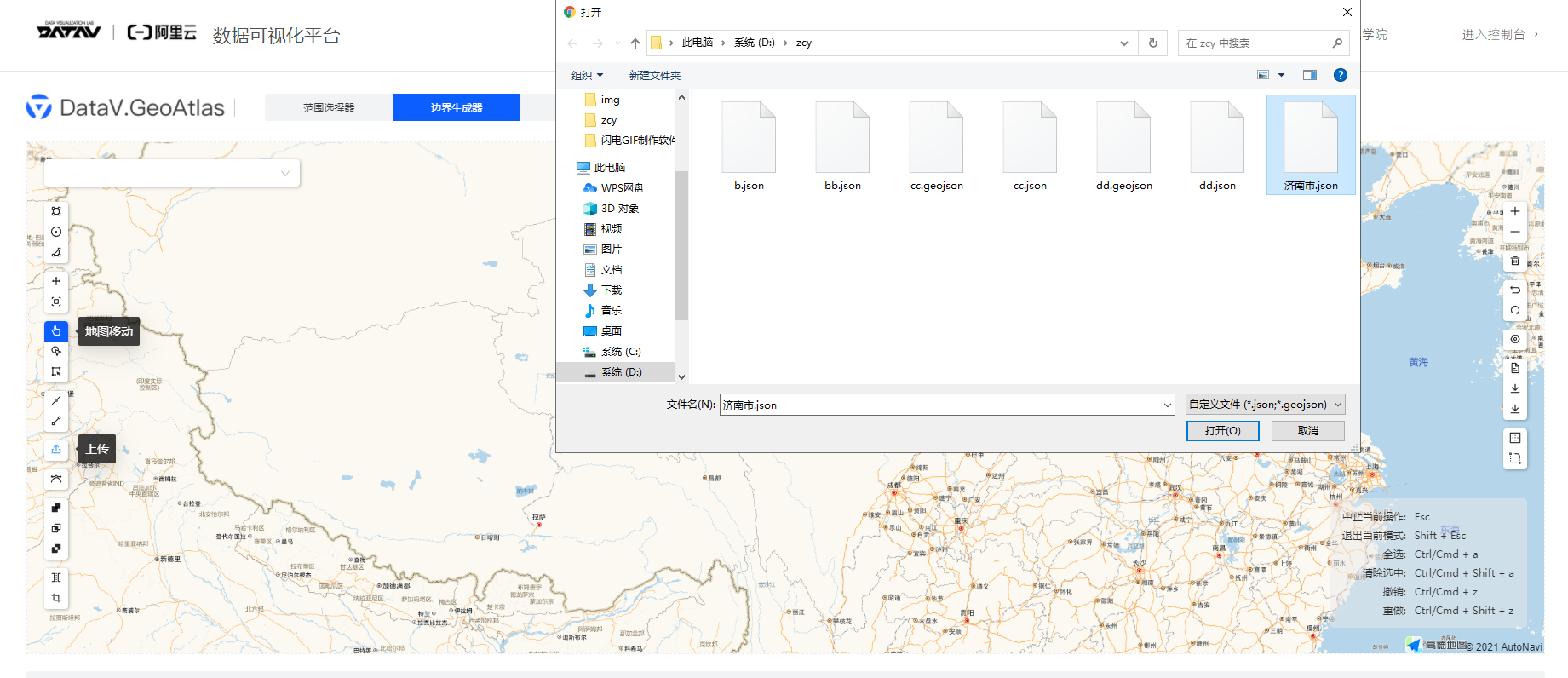The image size is (1568, 678).
Task: Select the bb.json file
Action: click(842, 147)
